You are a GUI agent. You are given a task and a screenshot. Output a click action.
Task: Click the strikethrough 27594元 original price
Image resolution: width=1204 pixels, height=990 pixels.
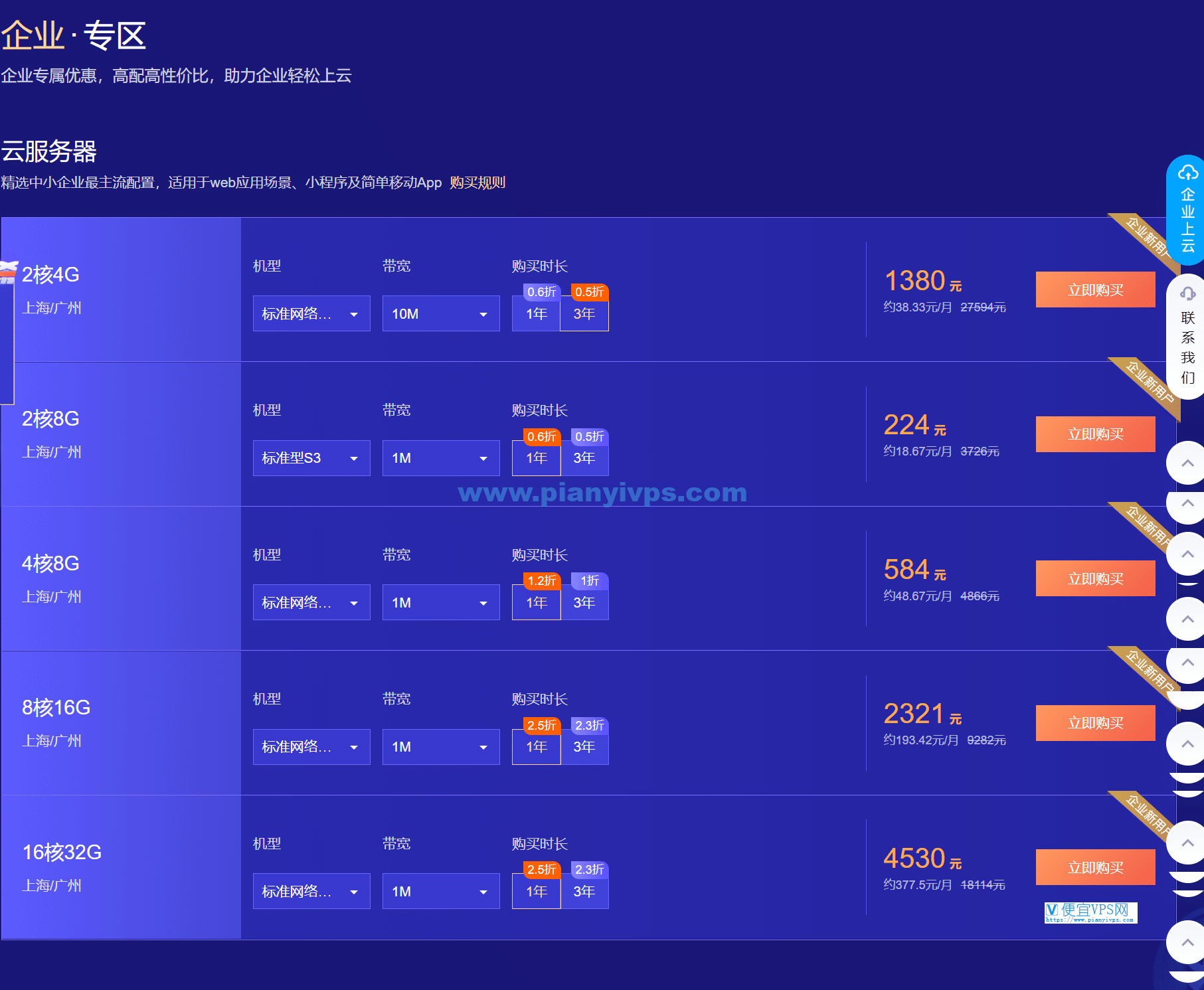[x=983, y=307]
